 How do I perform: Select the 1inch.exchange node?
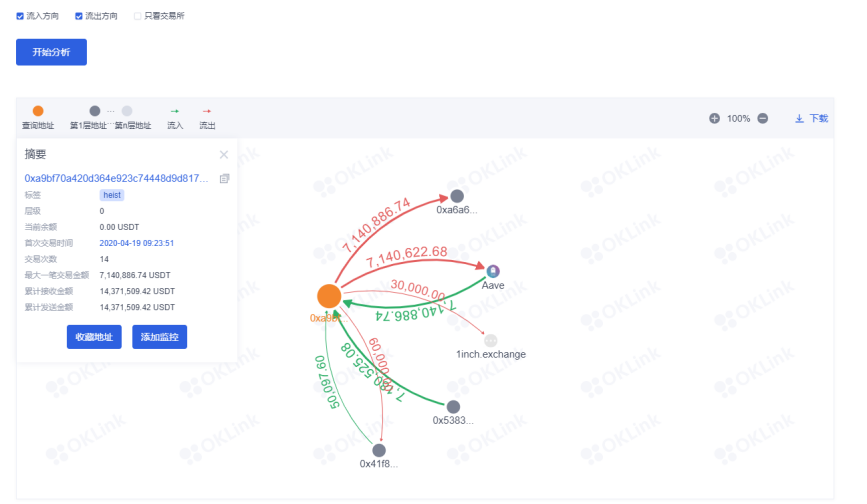pos(490,340)
